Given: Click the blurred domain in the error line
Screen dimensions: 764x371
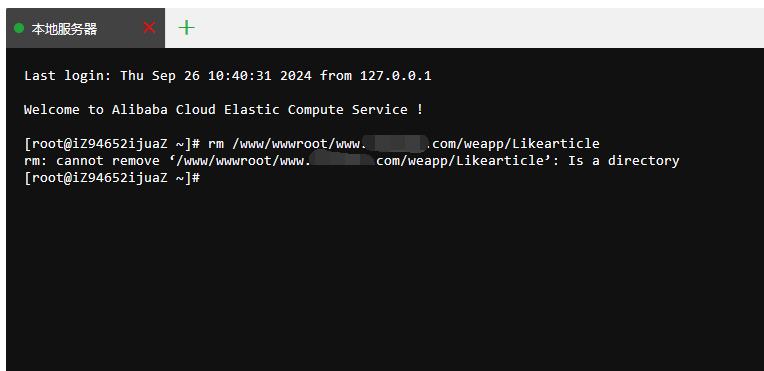Looking at the screenshot, I should 343,160.
